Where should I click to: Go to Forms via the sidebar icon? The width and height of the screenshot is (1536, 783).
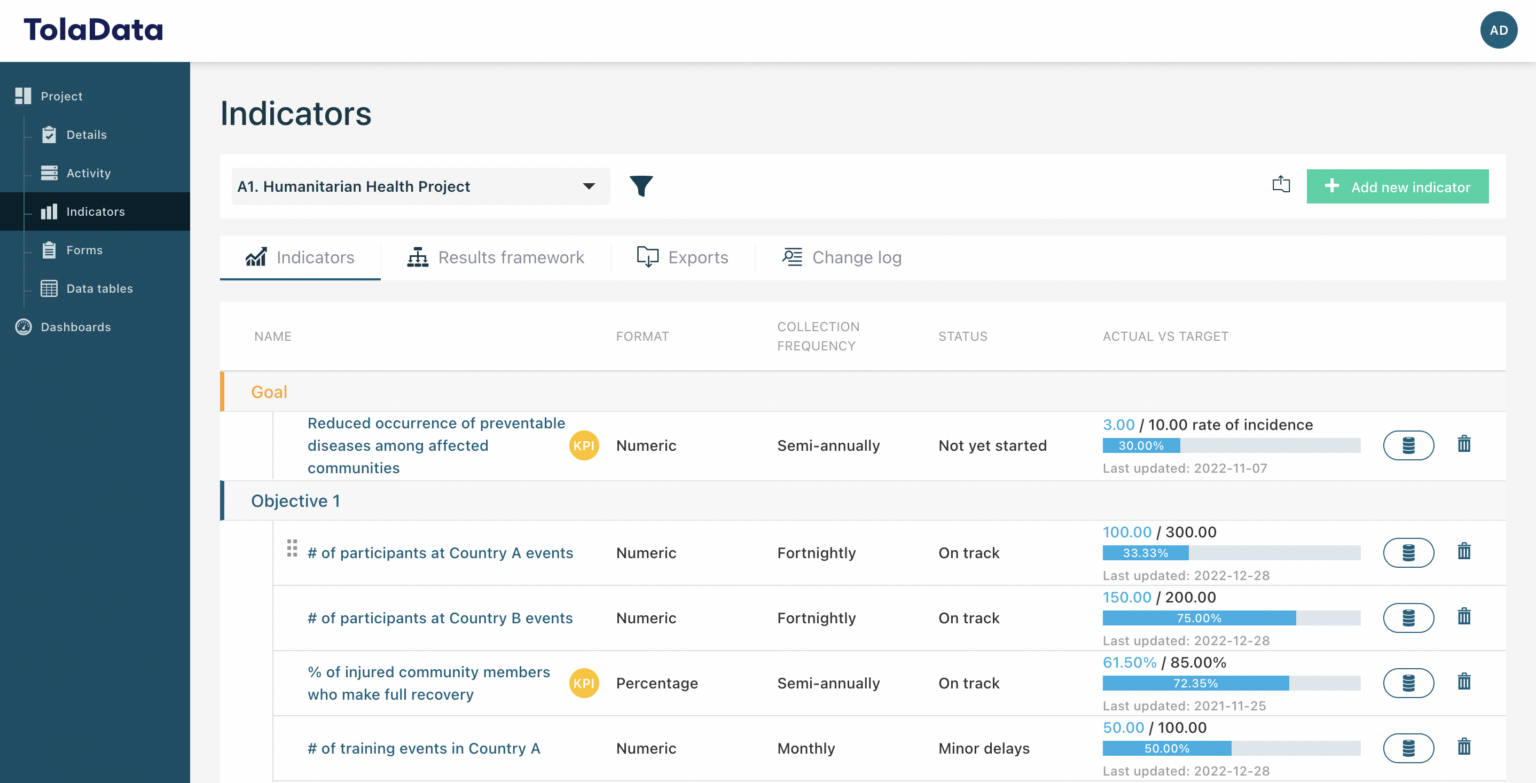[86, 249]
